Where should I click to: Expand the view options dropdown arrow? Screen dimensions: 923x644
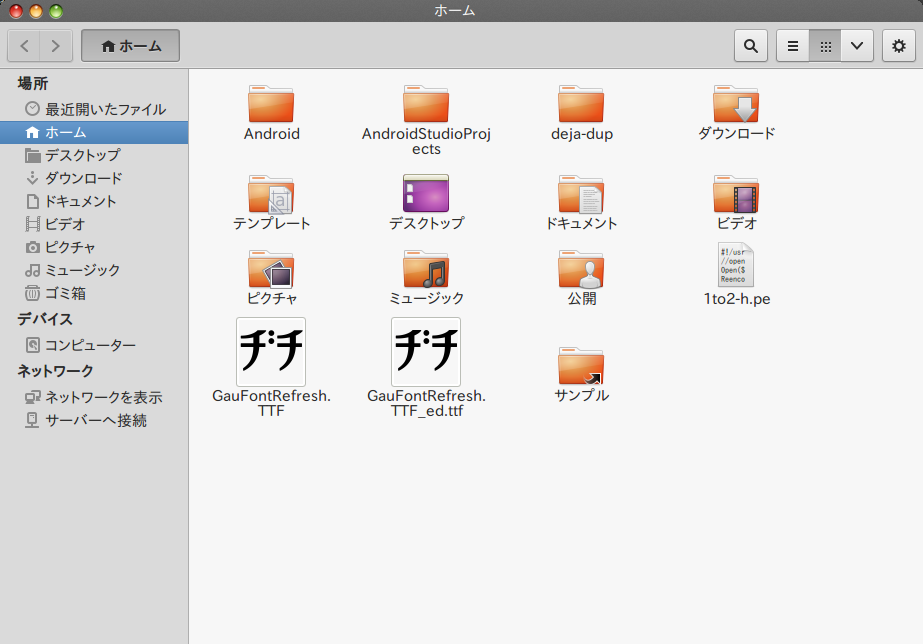[x=857, y=46]
